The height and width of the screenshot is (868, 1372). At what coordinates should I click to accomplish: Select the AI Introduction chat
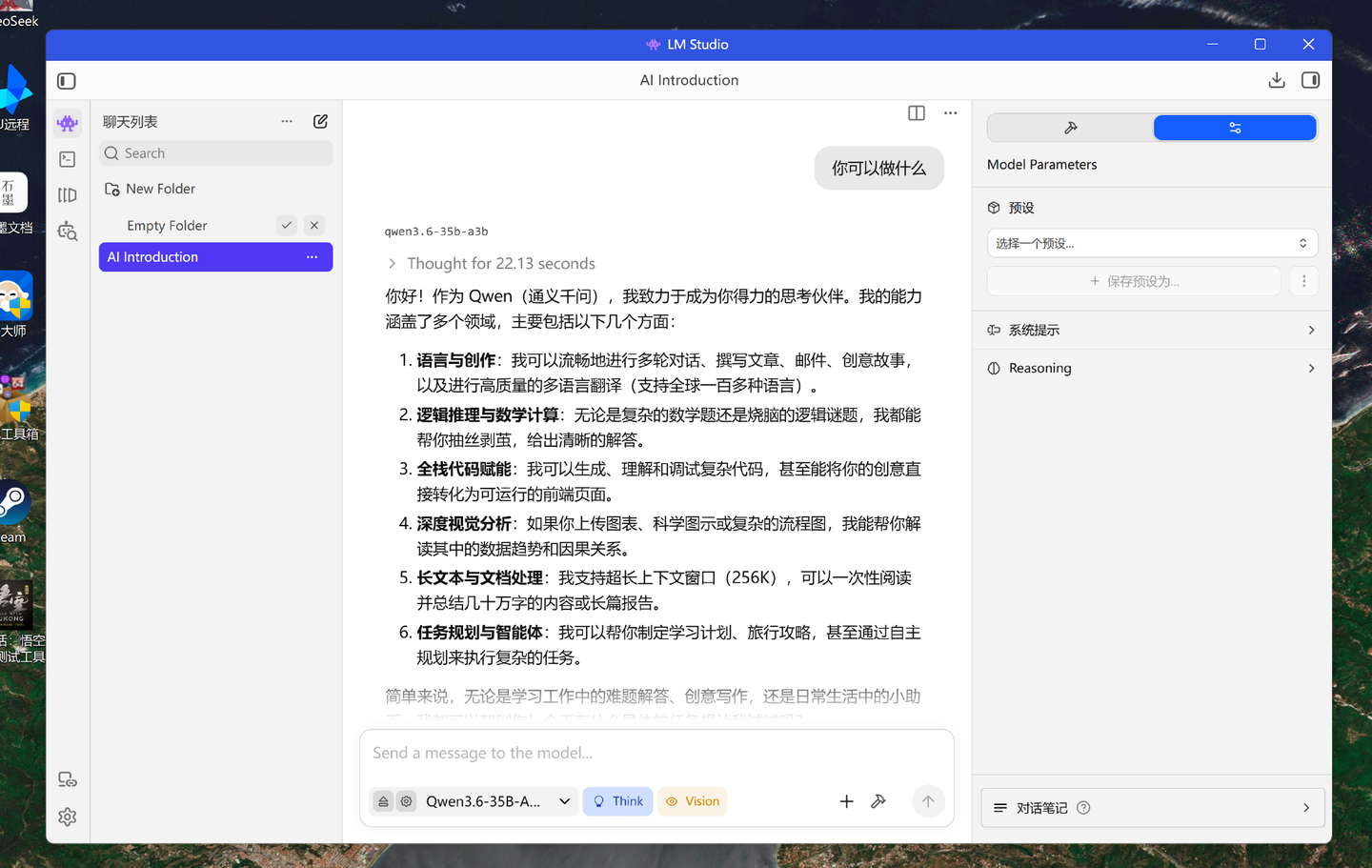point(215,257)
